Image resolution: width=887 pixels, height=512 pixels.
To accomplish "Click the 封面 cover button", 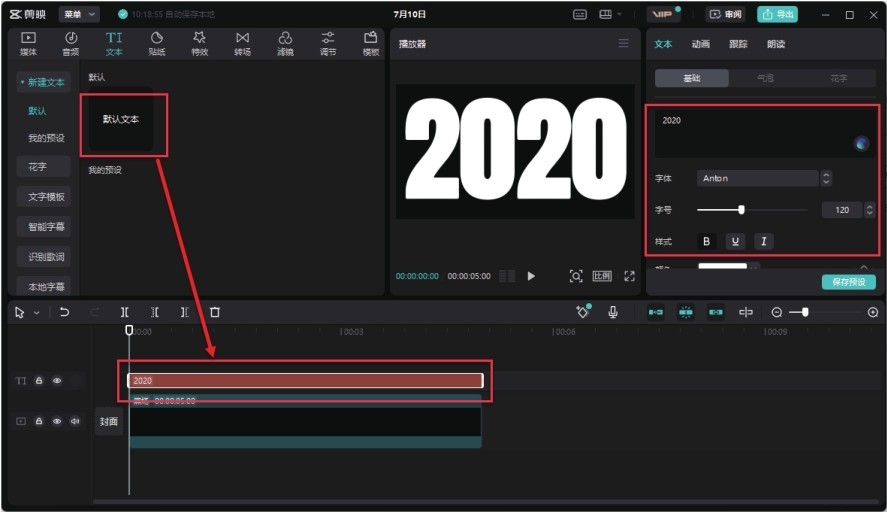I will click(x=109, y=421).
